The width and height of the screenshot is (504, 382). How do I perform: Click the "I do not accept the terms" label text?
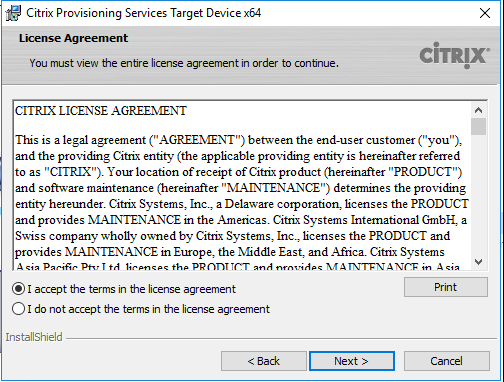coord(149,309)
